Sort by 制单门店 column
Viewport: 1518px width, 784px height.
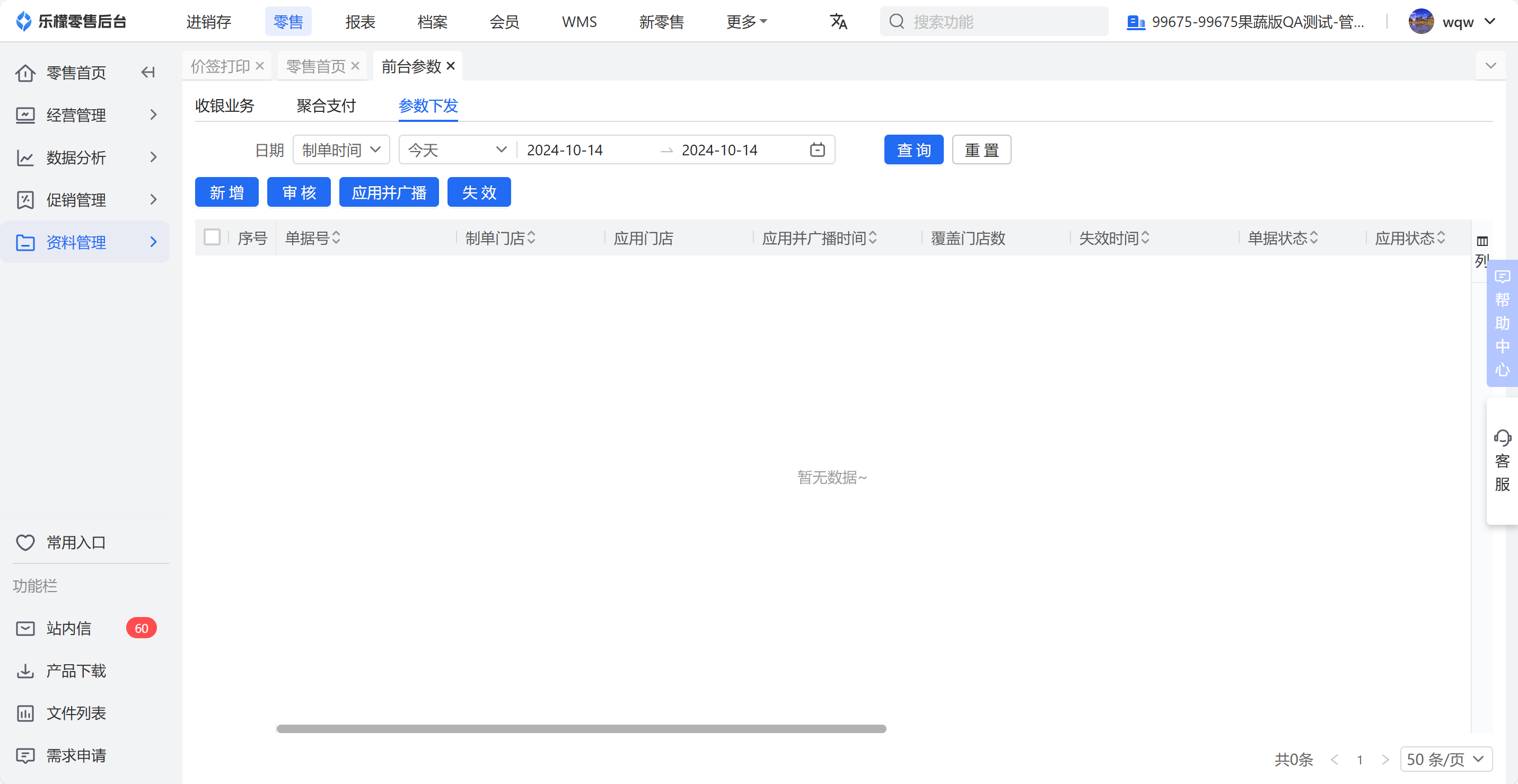point(531,238)
